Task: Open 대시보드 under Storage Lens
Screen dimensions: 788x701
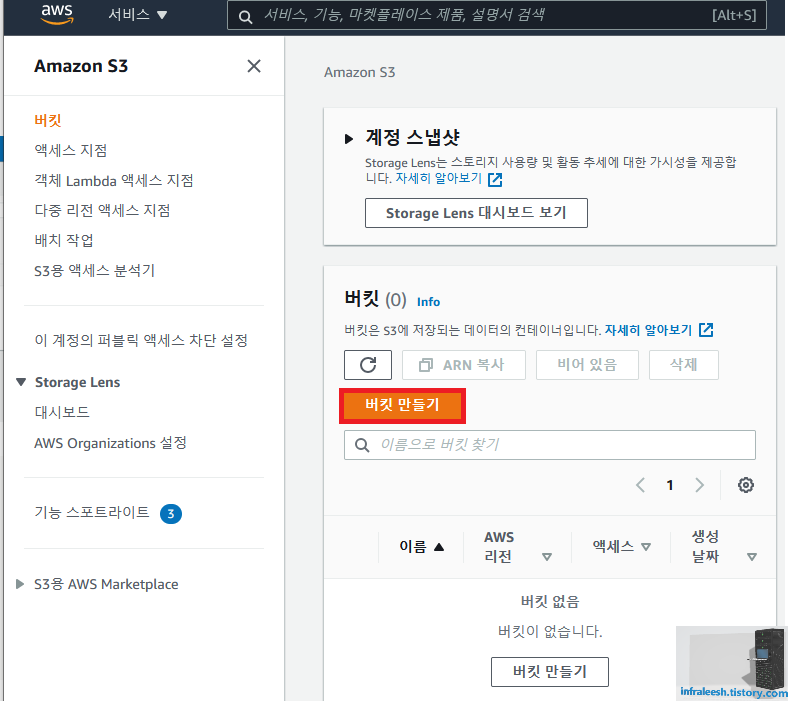Action: click(62, 412)
